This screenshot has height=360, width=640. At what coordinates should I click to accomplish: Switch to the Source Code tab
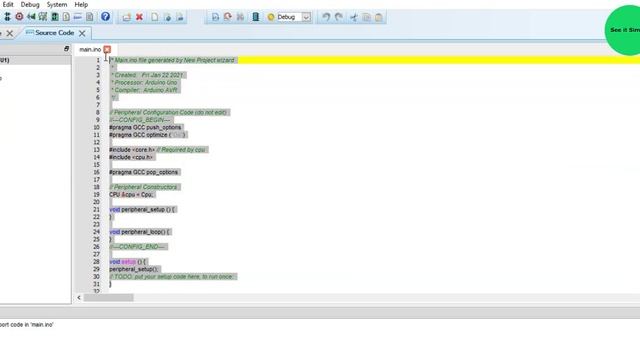54,33
